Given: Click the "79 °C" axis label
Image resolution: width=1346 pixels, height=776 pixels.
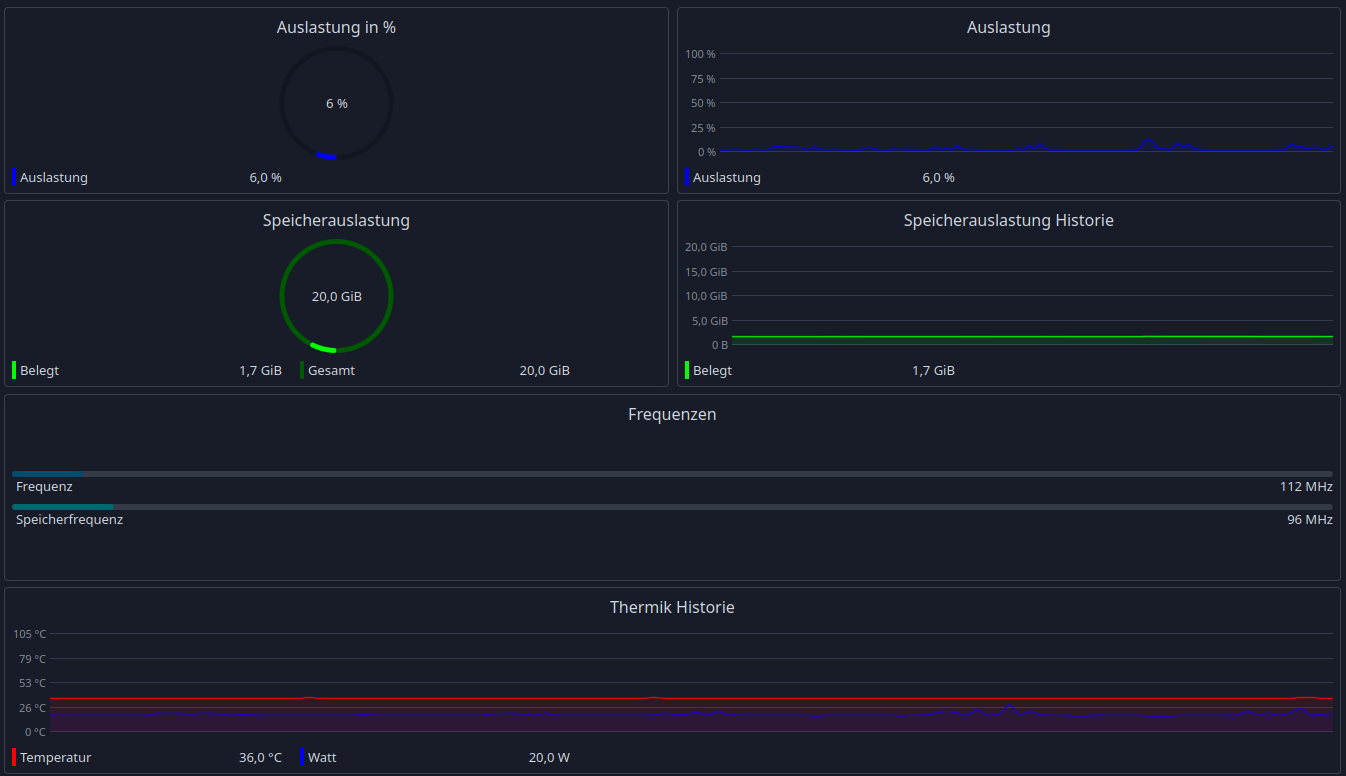Looking at the screenshot, I should pyautogui.click(x=33, y=659).
